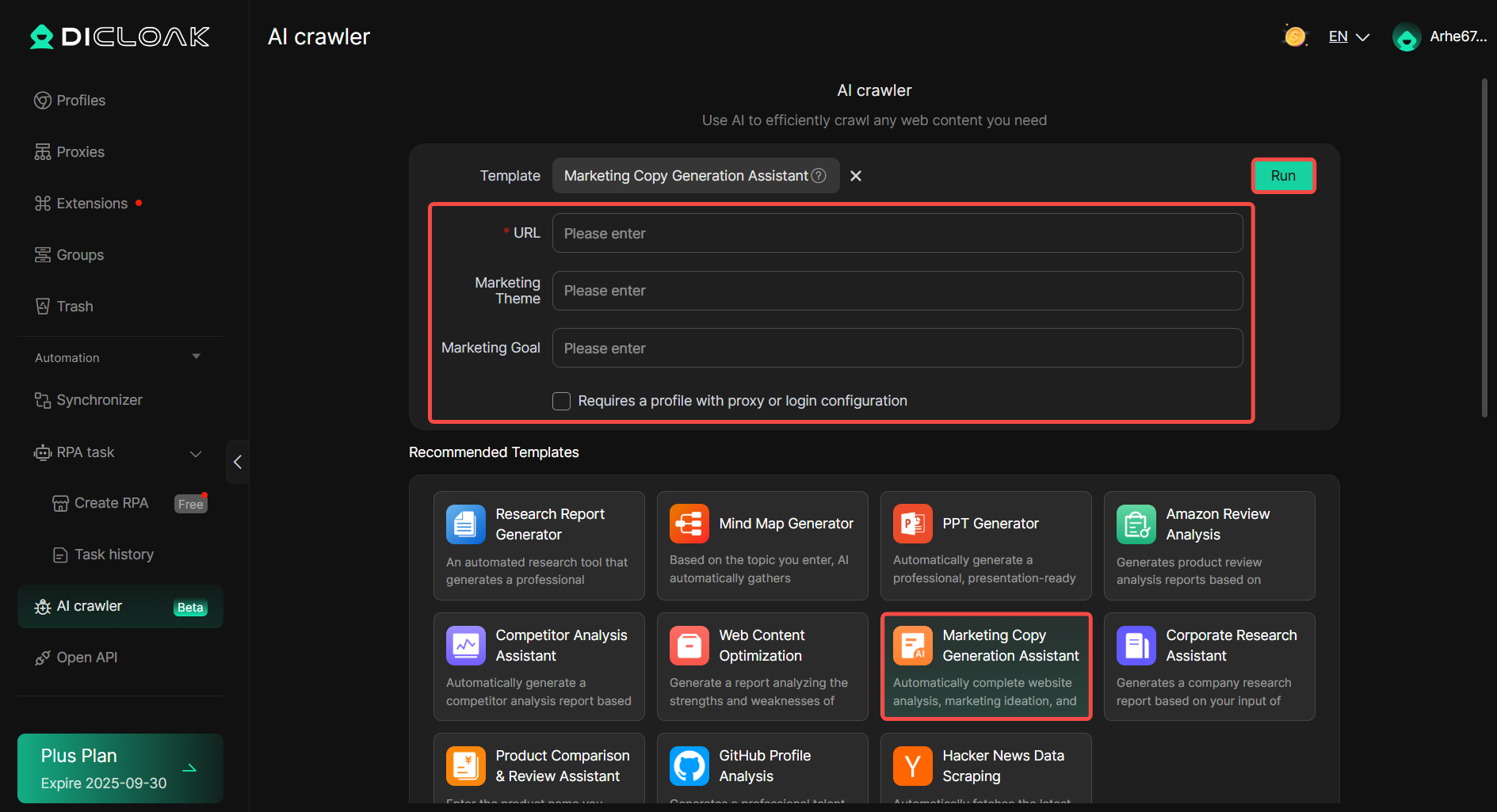Click the Marketing Copy Generation Assistant orange icon
Image resolution: width=1497 pixels, height=812 pixels.
[913, 646]
